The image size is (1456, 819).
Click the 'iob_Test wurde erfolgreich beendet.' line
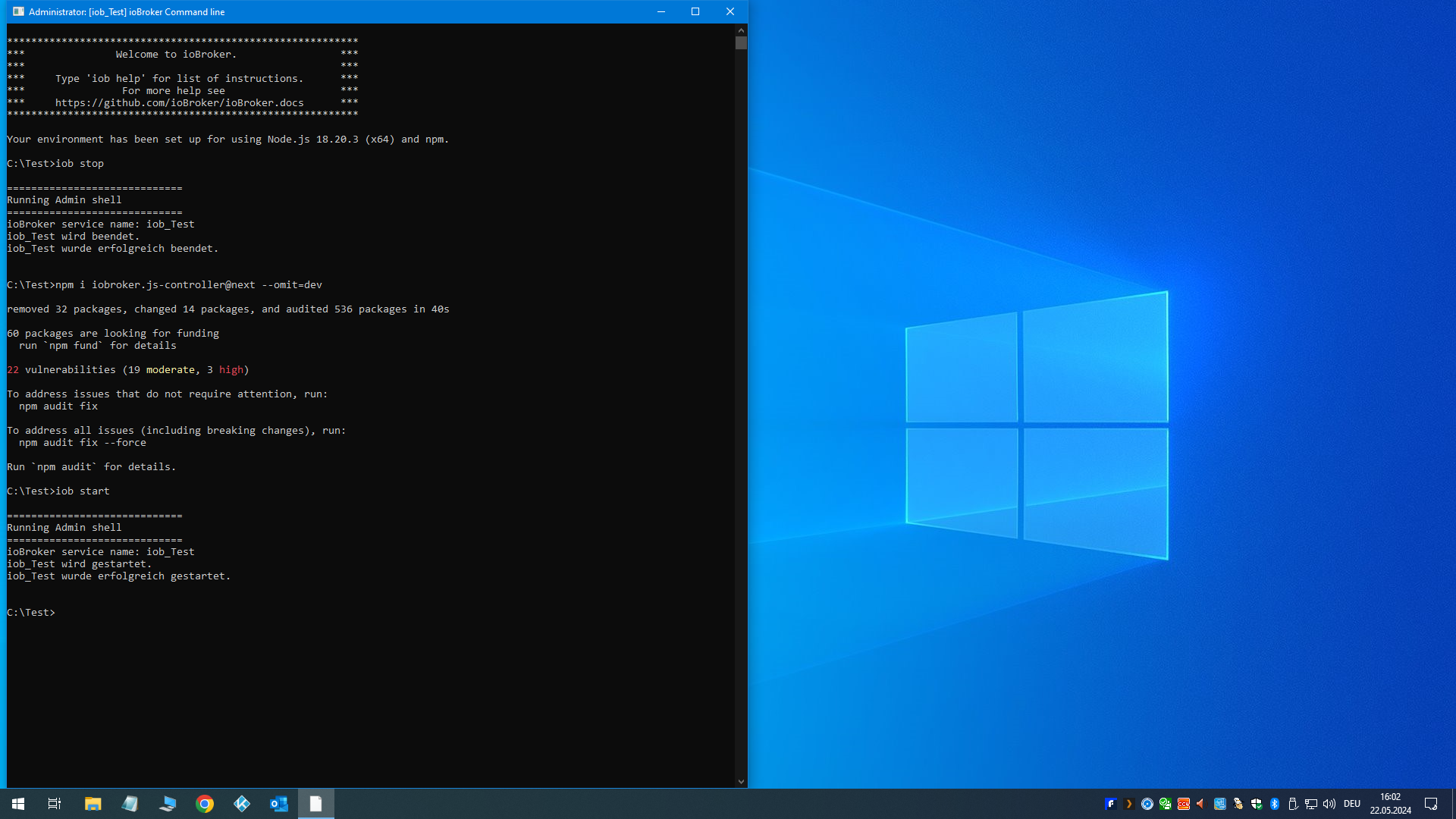113,248
